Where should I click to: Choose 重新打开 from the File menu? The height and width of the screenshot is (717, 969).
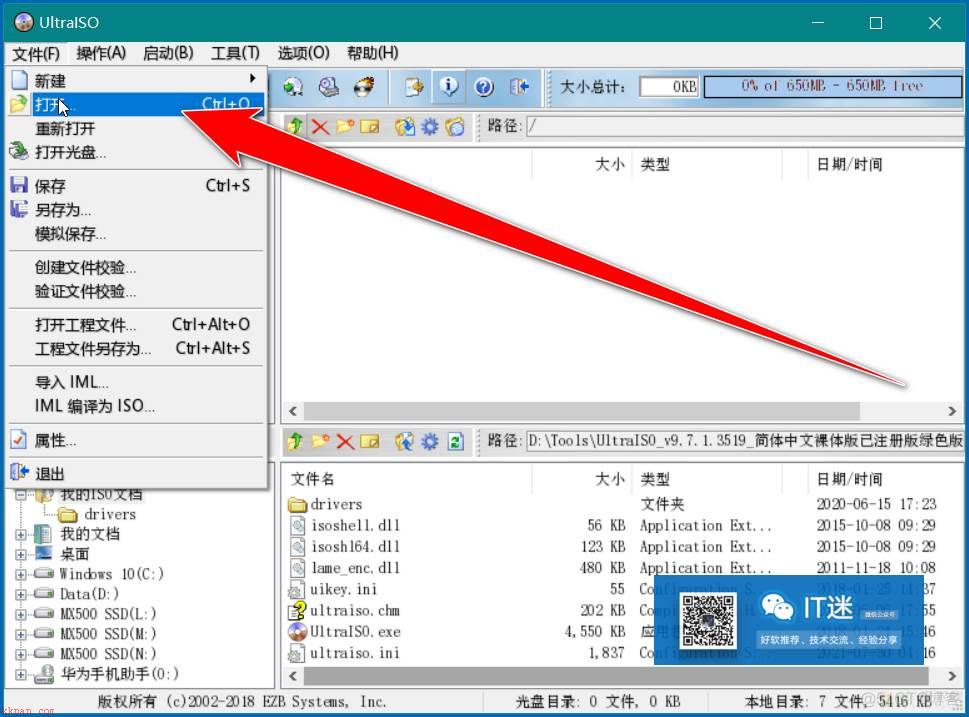click(x=137, y=129)
